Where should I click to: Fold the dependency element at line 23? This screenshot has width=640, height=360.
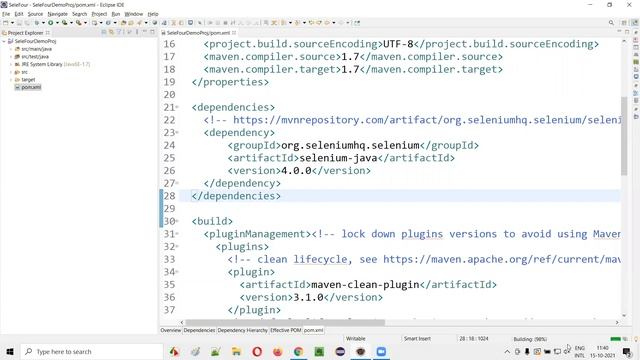(x=177, y=133)
